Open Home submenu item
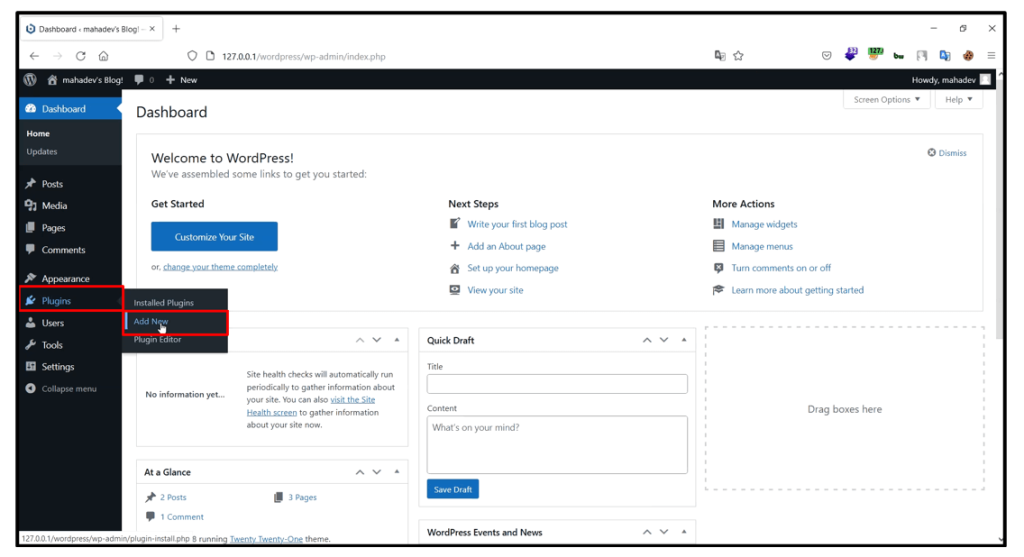 (x=38, y=133)
